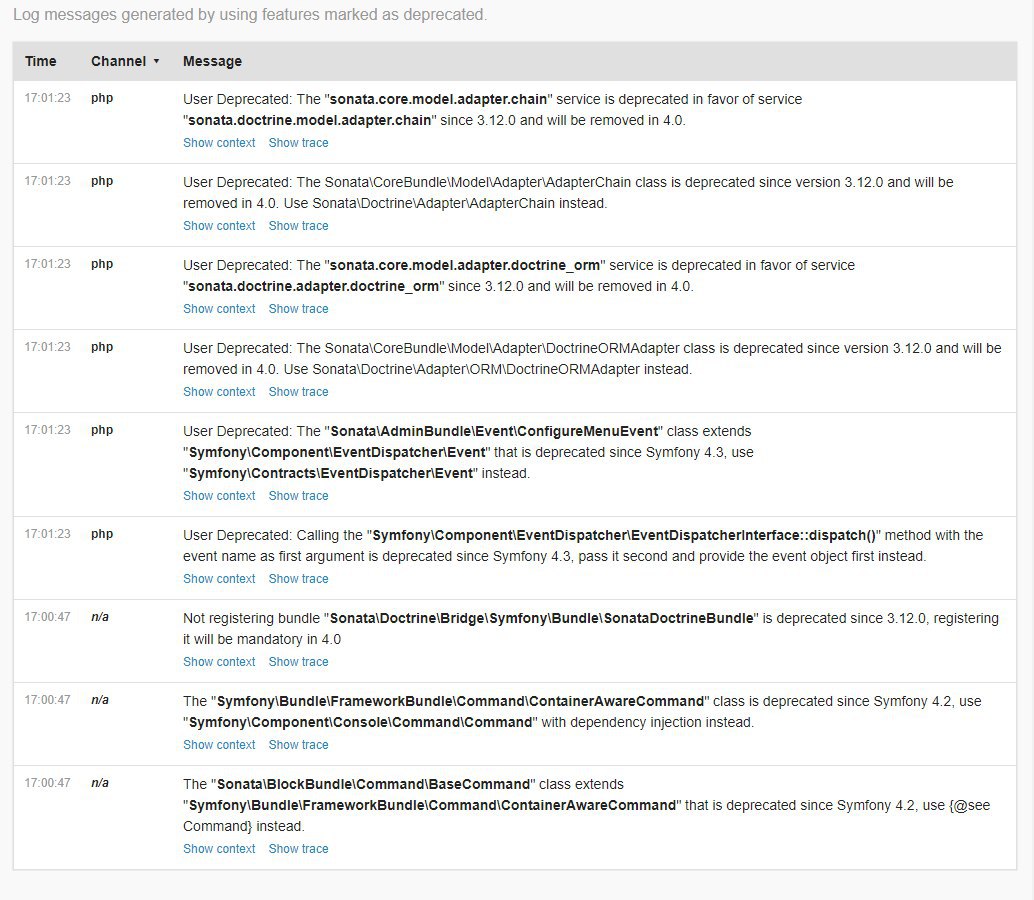Click the Message column header

click(x=212, y=61)
